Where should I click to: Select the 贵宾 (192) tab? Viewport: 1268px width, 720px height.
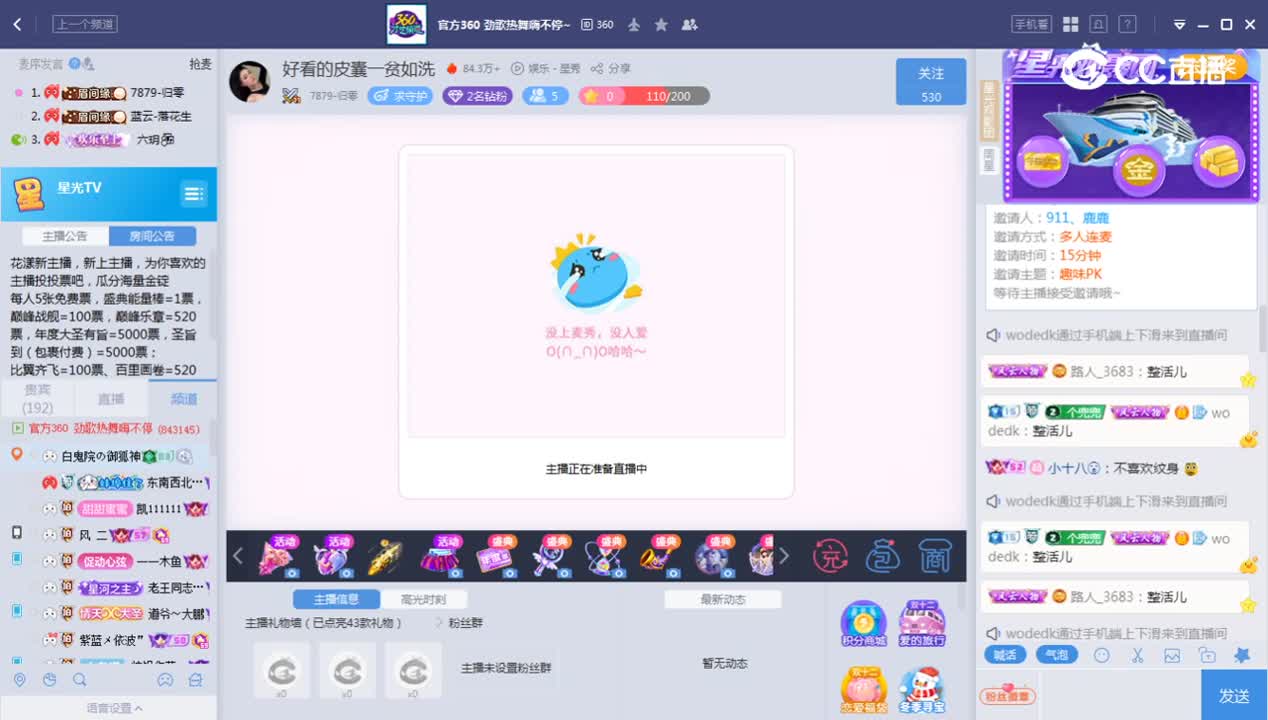pyautogui.click(x=38, y=399)
